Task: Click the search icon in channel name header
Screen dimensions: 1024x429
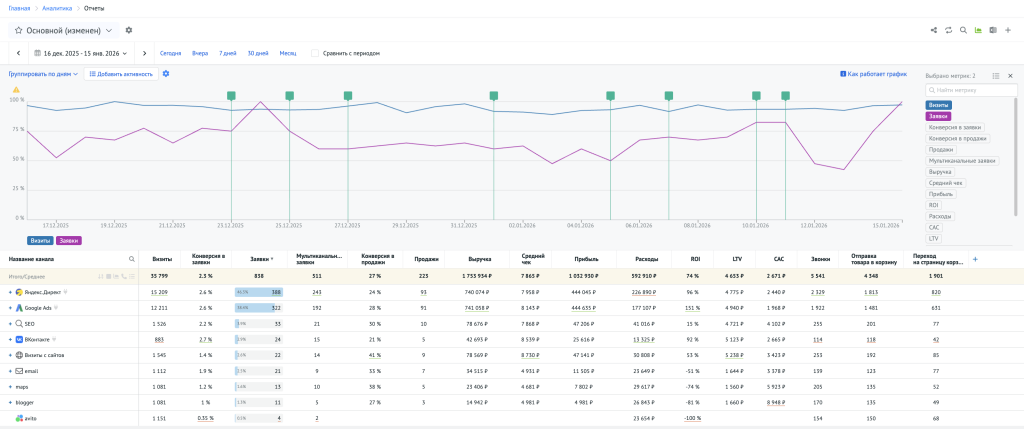Action: [x=131, y=258]
